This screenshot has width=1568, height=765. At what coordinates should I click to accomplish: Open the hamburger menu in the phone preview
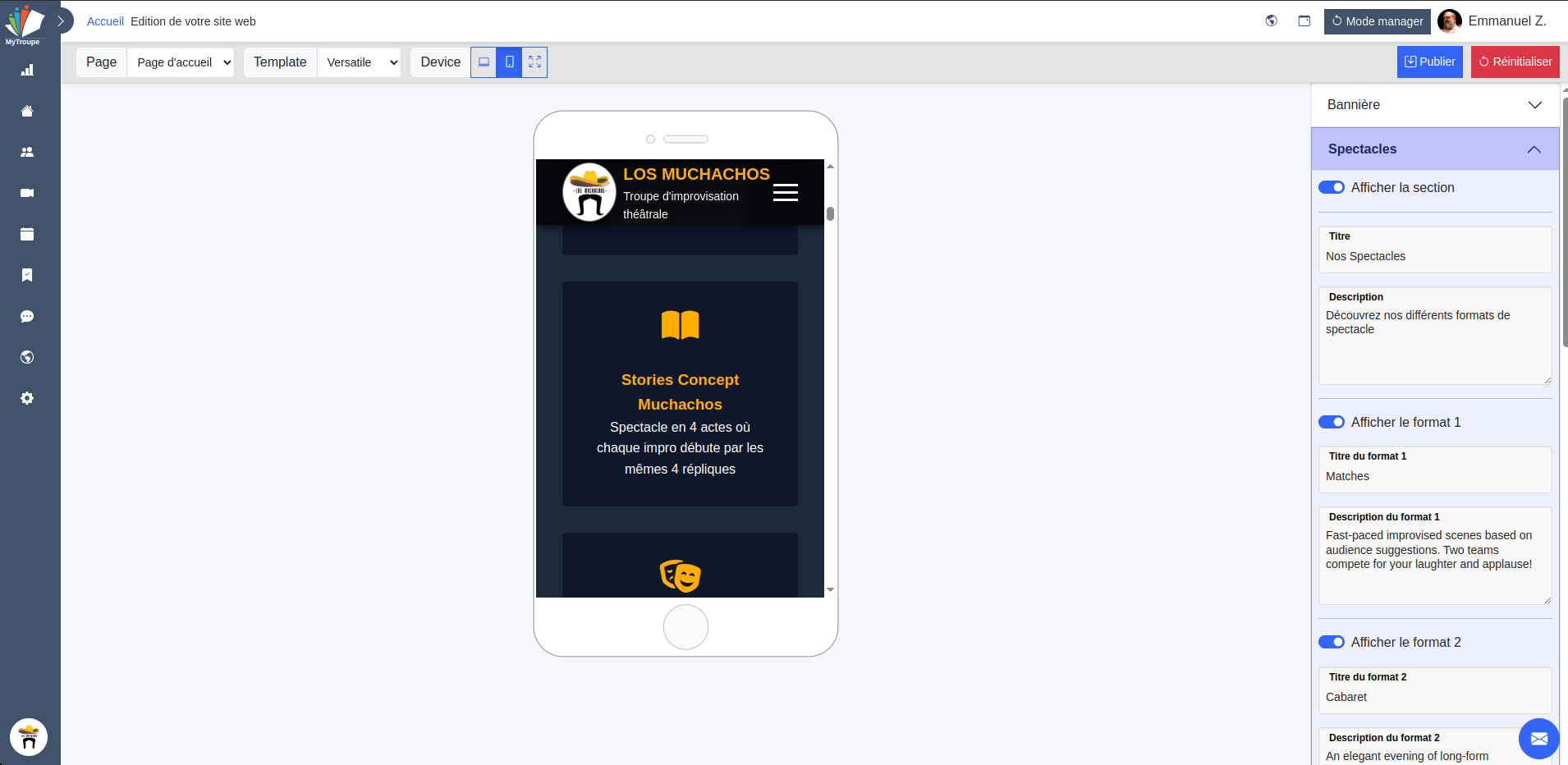786,191
